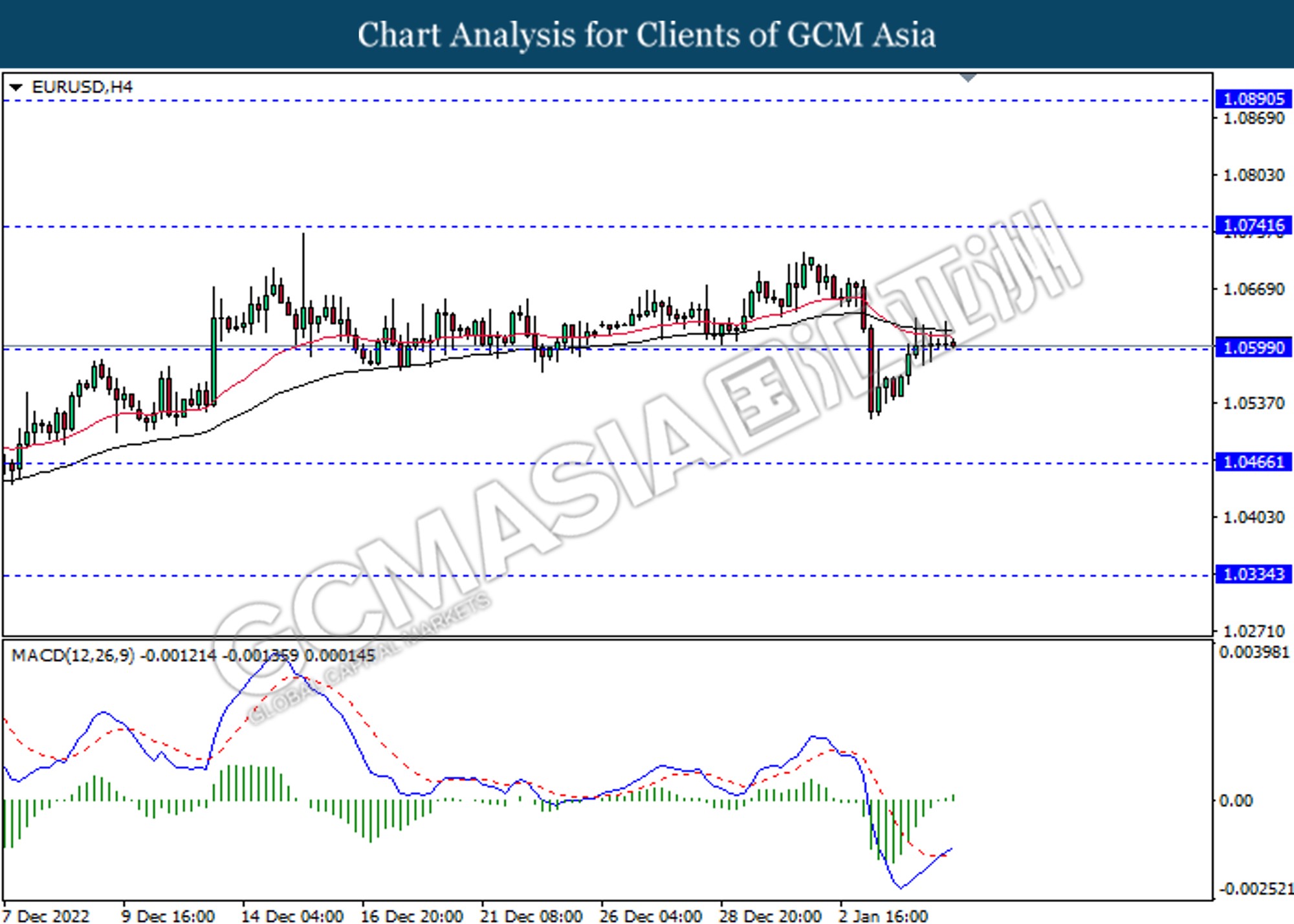Select the 1.07416 price level label
This screenshot has height=924, width=1294.
(1253, 225)
